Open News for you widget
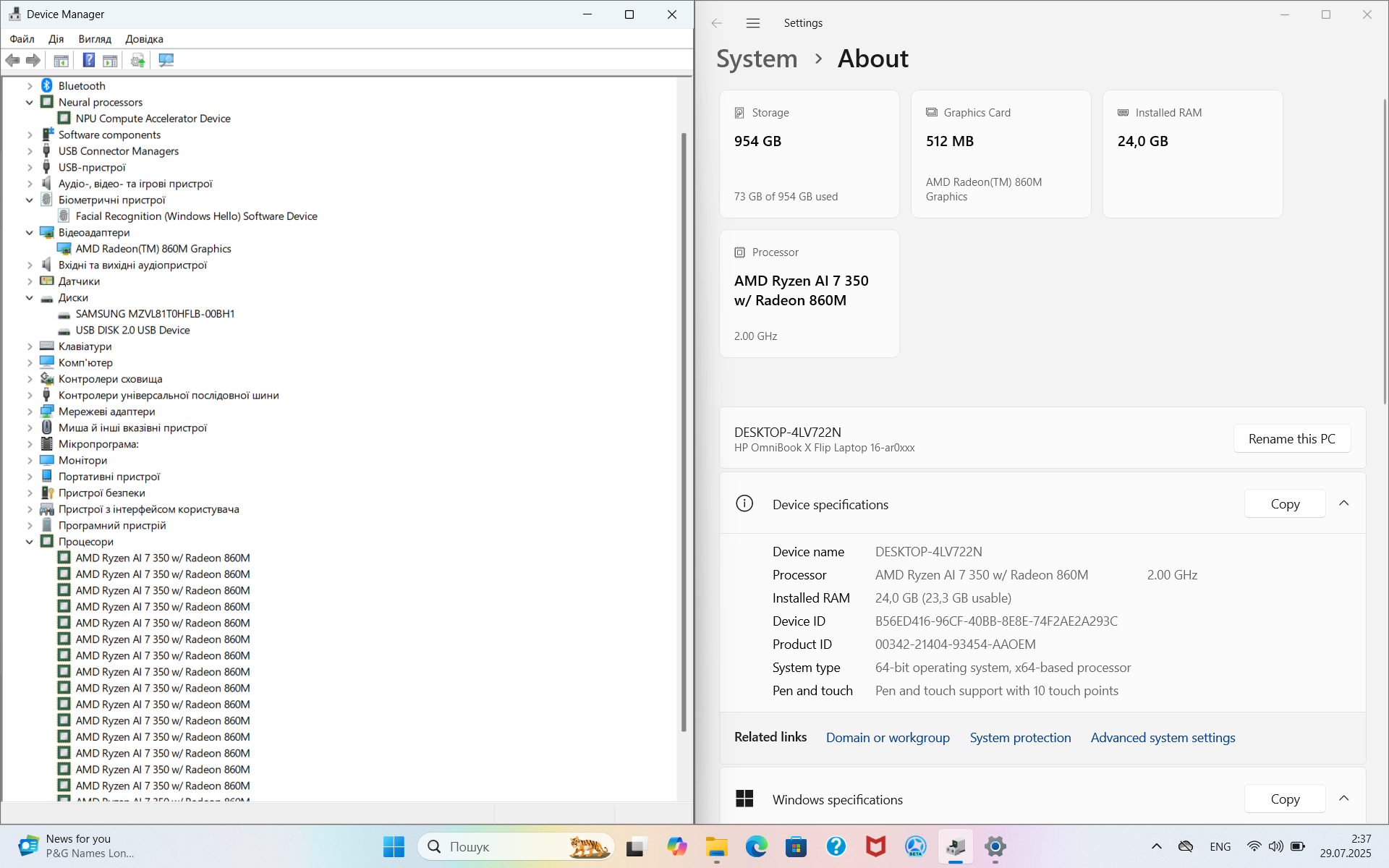 tap(76, 846)
